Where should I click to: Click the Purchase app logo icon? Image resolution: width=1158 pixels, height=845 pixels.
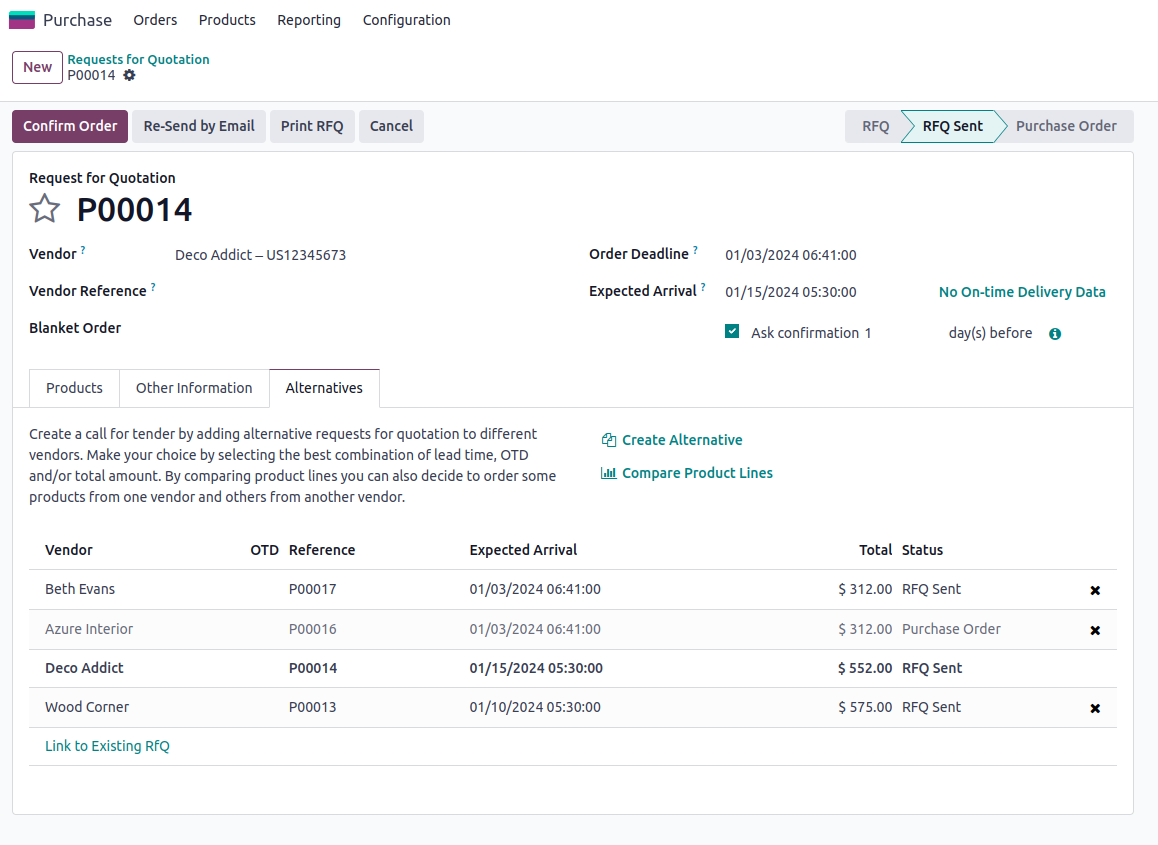click(21, 20)
